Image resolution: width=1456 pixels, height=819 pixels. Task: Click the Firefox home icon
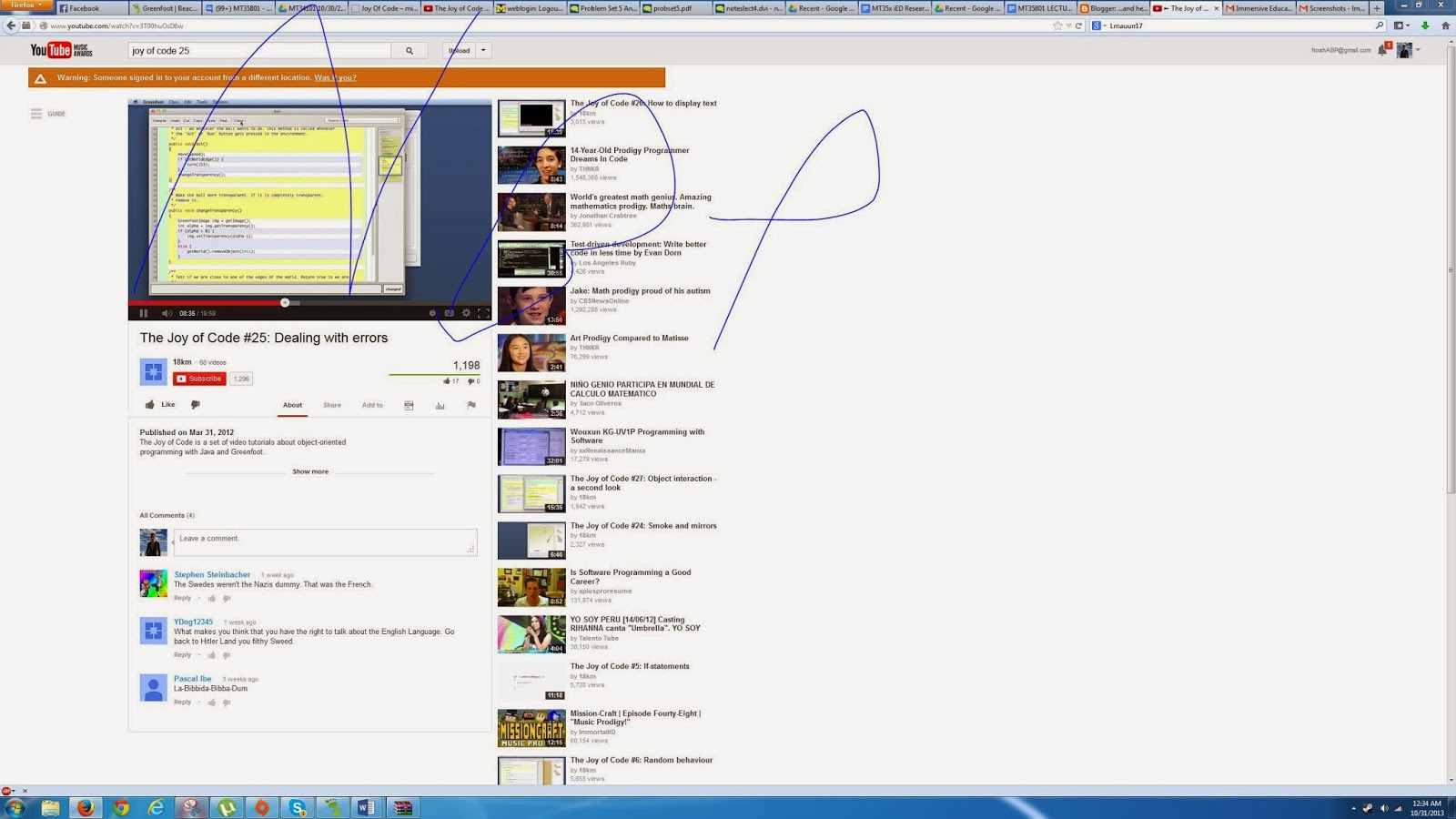(1445, 25)
